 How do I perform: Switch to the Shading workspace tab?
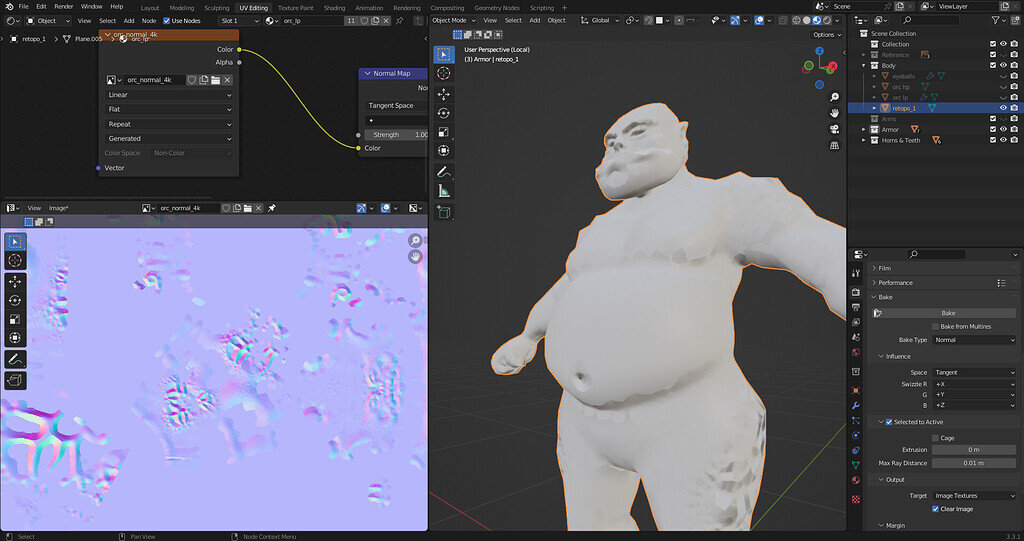tap(334, 7)
